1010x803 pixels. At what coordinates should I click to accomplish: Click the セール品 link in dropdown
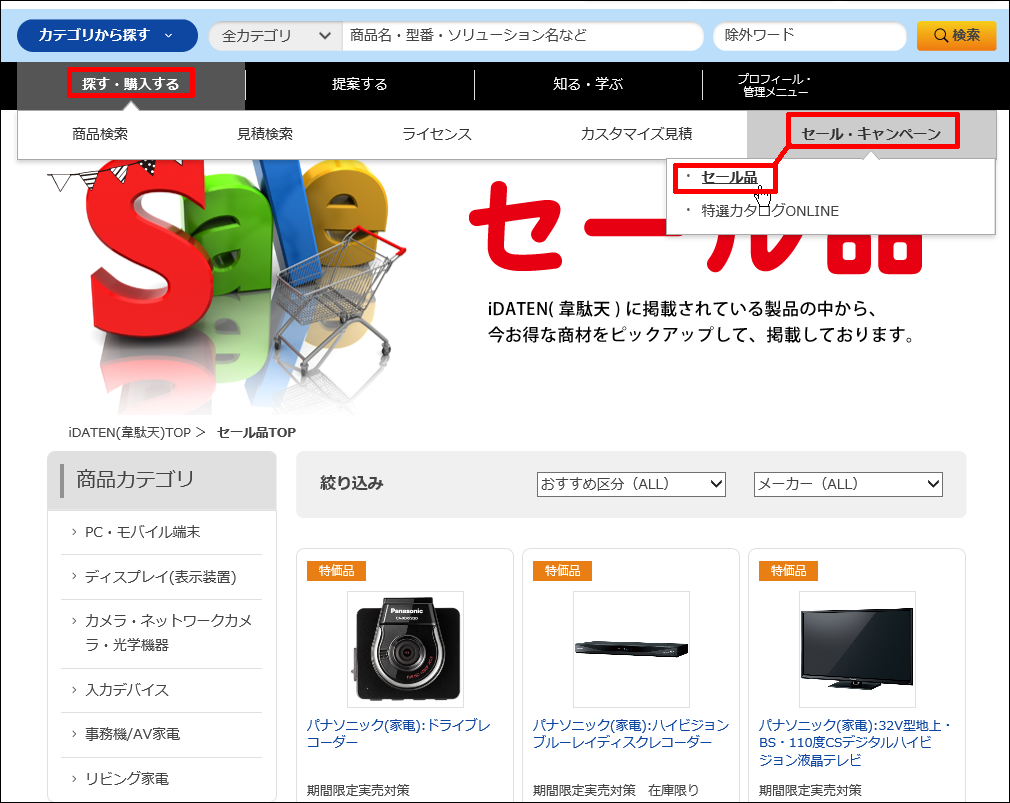pos(729,177)
